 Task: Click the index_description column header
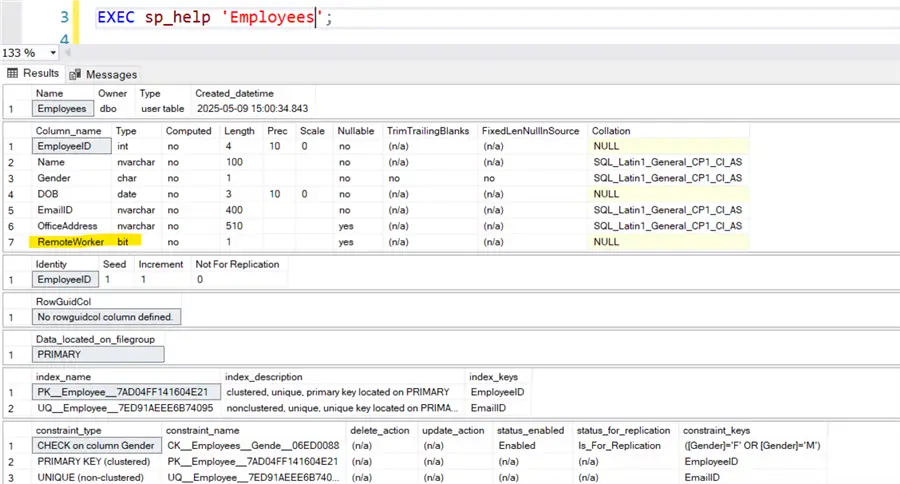[x=264, y=377]
